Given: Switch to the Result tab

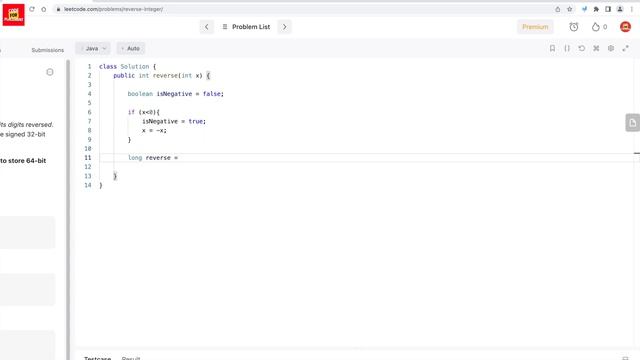Looking at the screenshot, I should pyautogui.click(x=131, y=358).
